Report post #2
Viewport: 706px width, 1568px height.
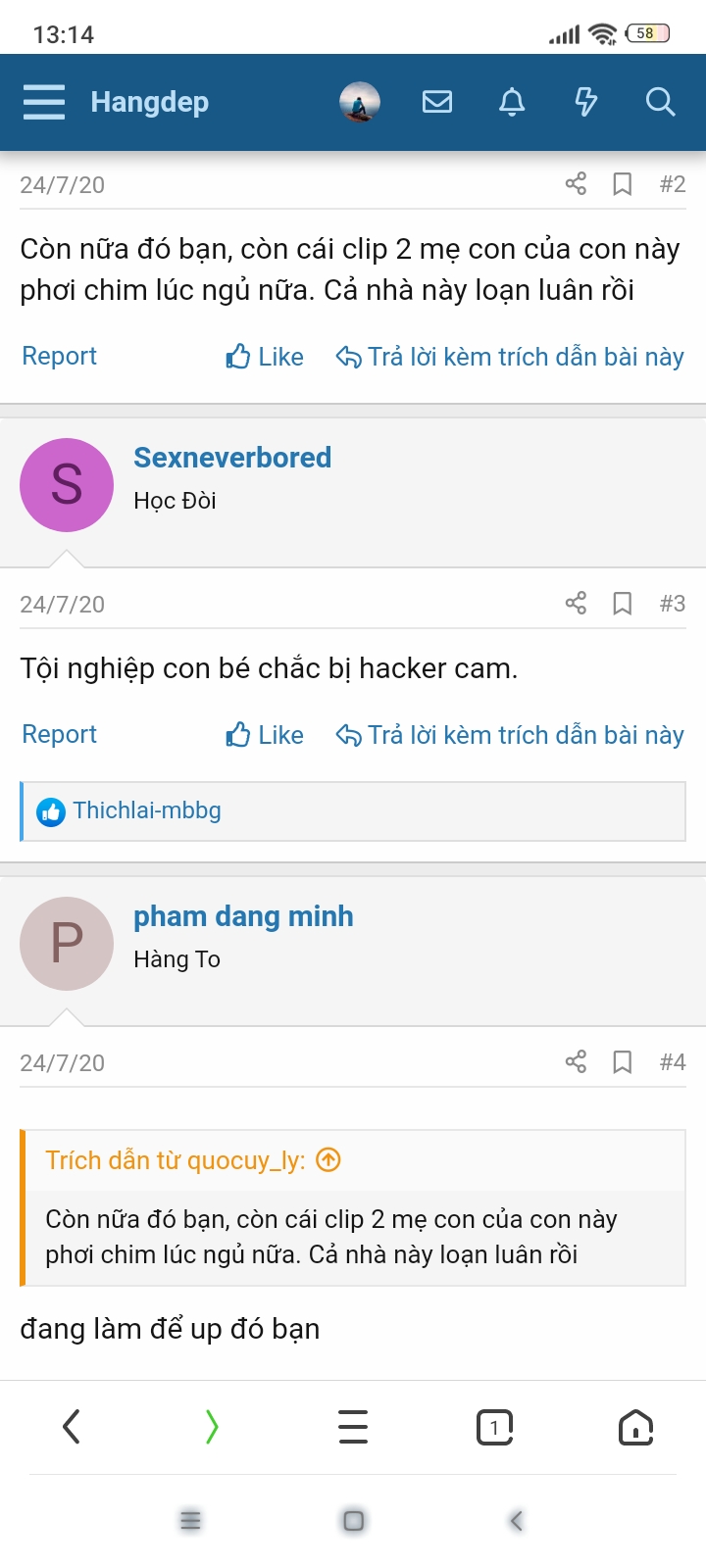point(60,356)
